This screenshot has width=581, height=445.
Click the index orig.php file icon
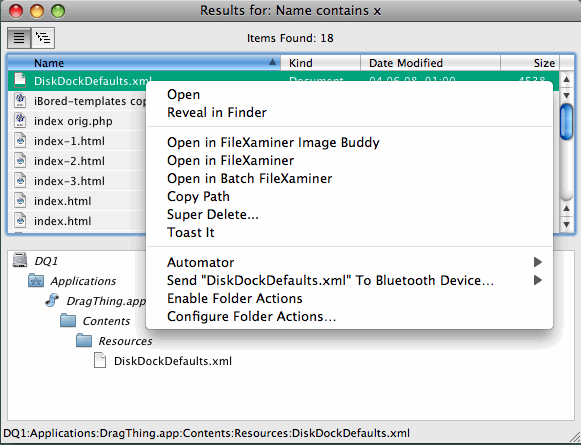[20, 121]
